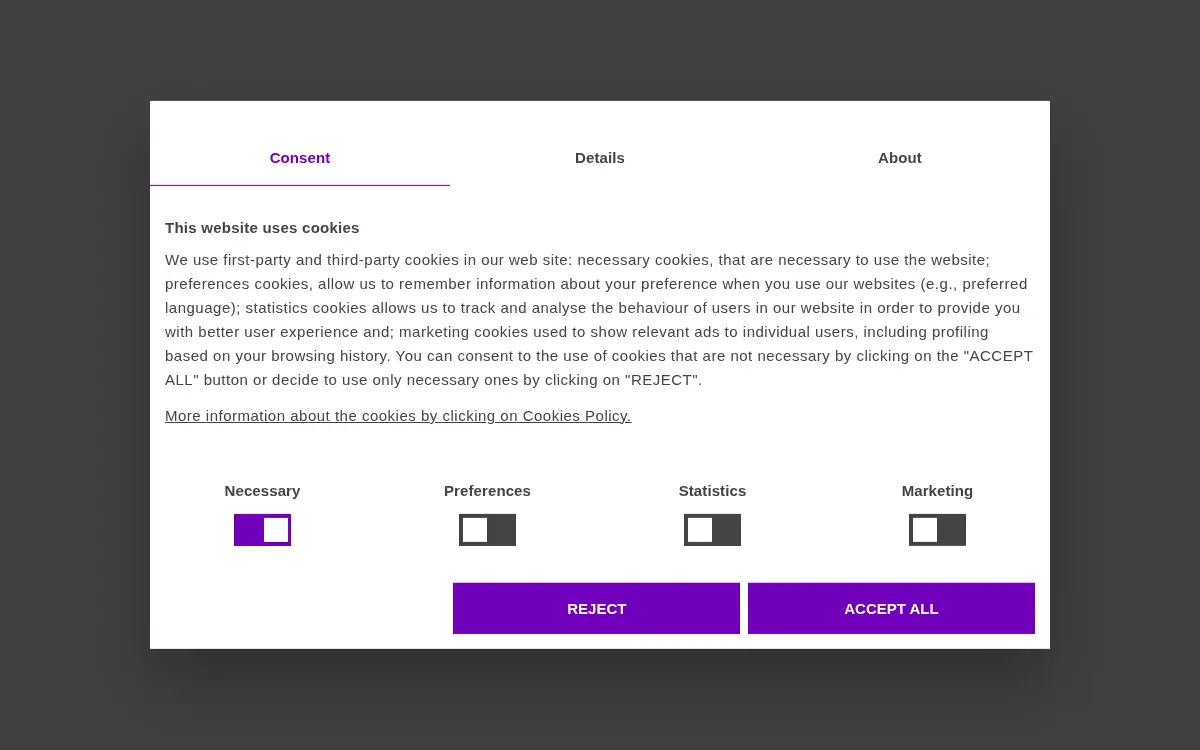
Task: Click the blank area left of REJECT
Action: 301,608
